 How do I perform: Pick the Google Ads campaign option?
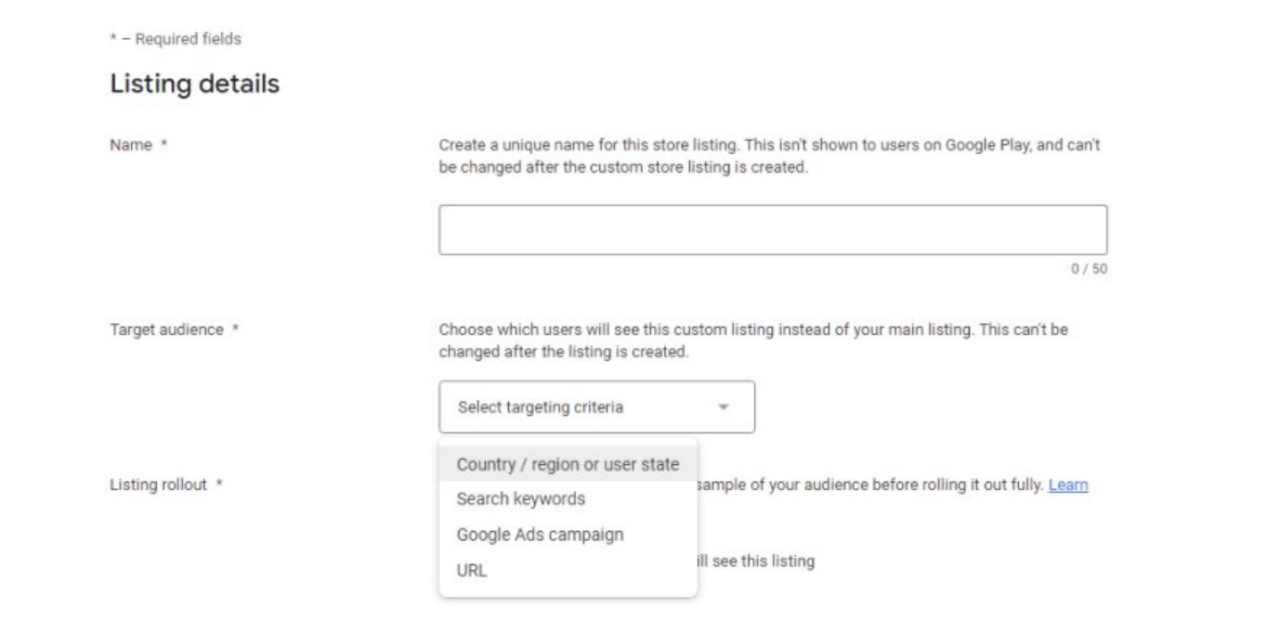pos(540,534)
